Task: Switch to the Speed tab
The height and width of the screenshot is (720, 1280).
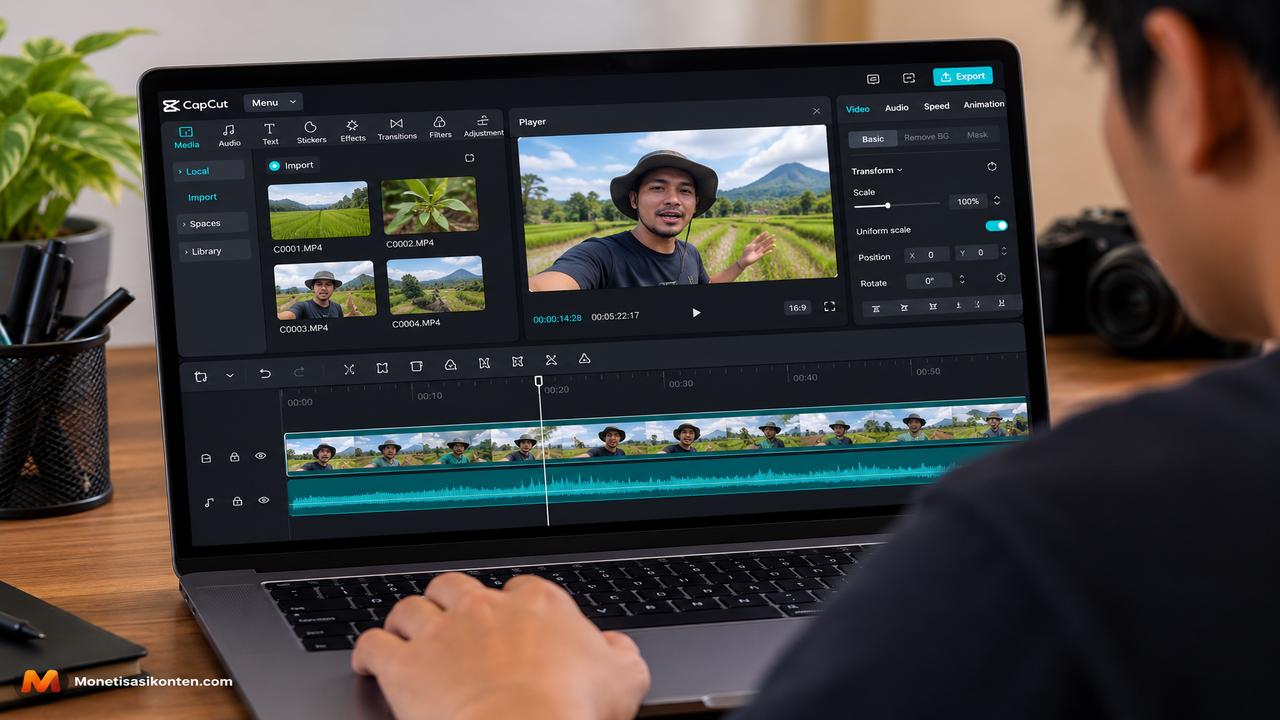Action: coord(937,106)
